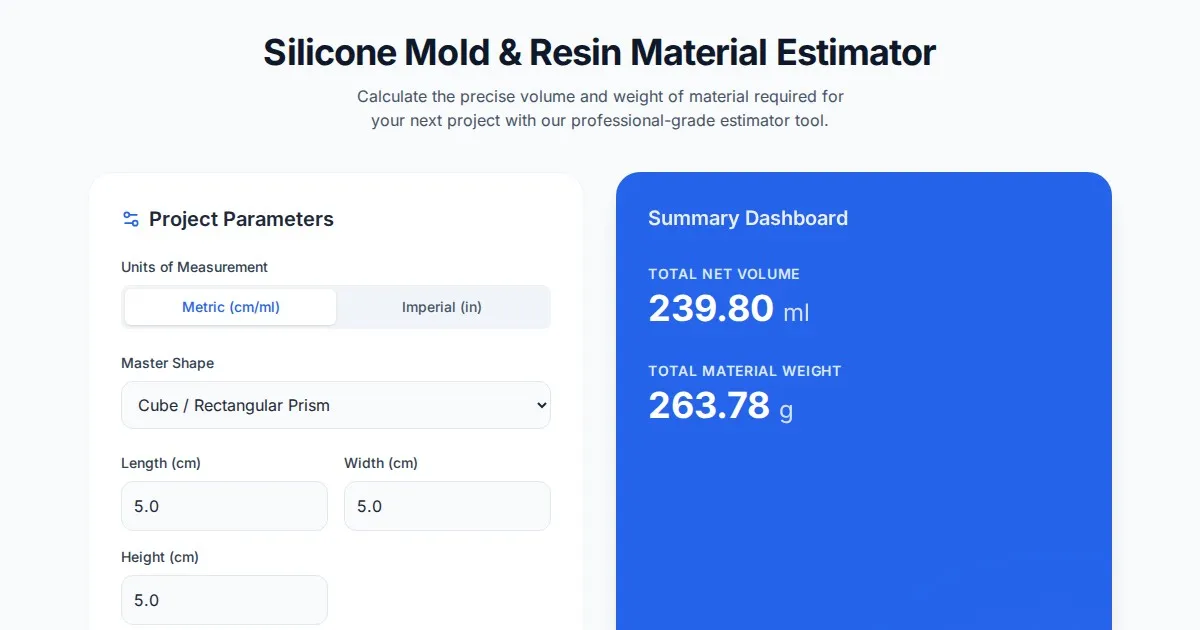
Task: Open the Master Shape dropdown
Action: pyautogui.click(x=335, y=405)
